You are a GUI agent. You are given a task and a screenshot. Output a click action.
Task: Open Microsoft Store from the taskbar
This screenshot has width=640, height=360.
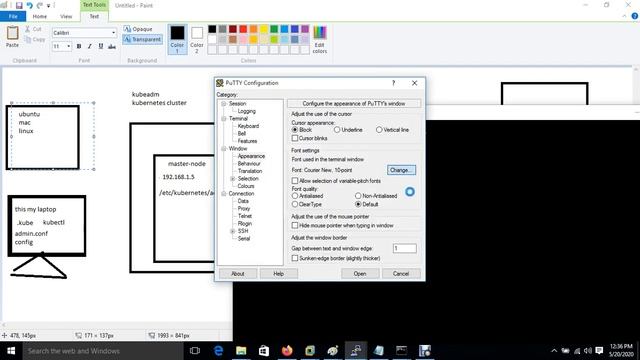(264, 351)
